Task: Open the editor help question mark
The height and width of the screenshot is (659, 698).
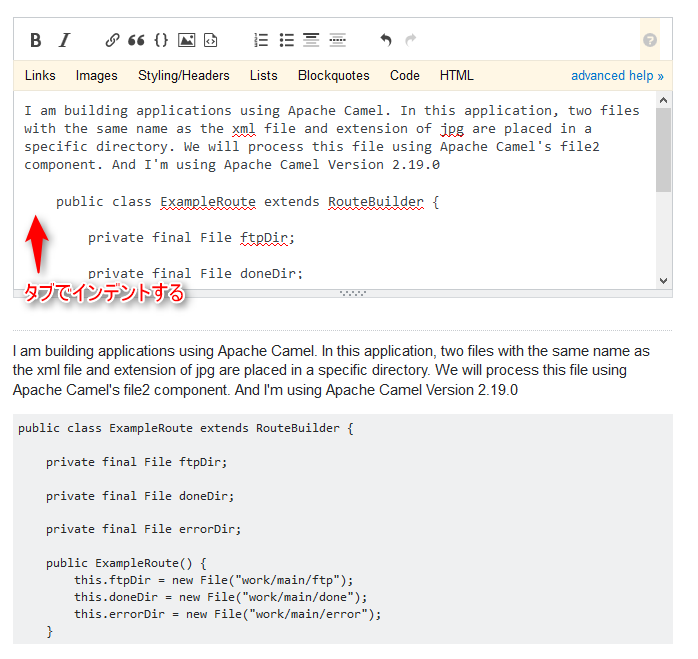Action: coord(650,40)
